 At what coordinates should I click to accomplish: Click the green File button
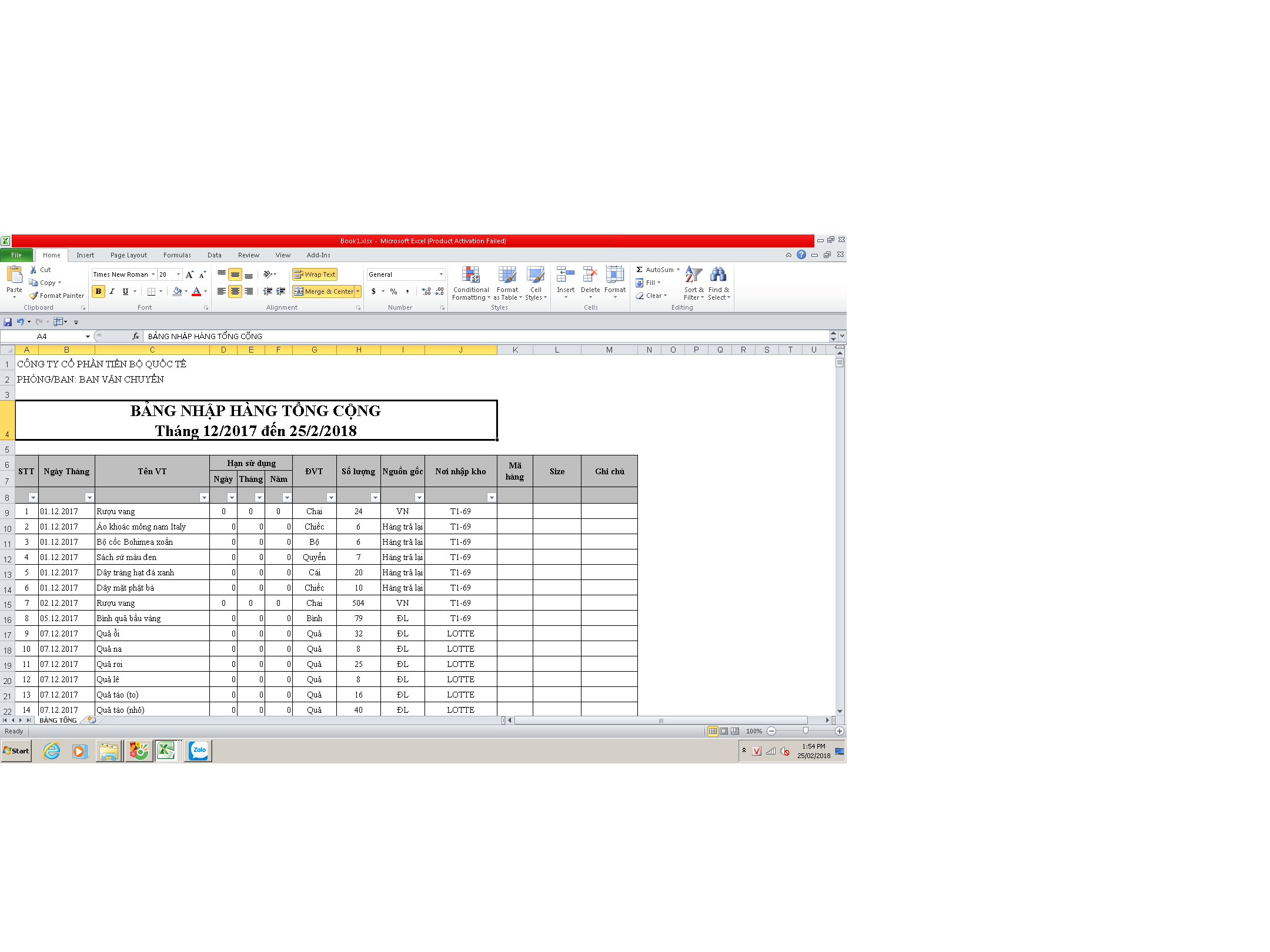point(16,255)
